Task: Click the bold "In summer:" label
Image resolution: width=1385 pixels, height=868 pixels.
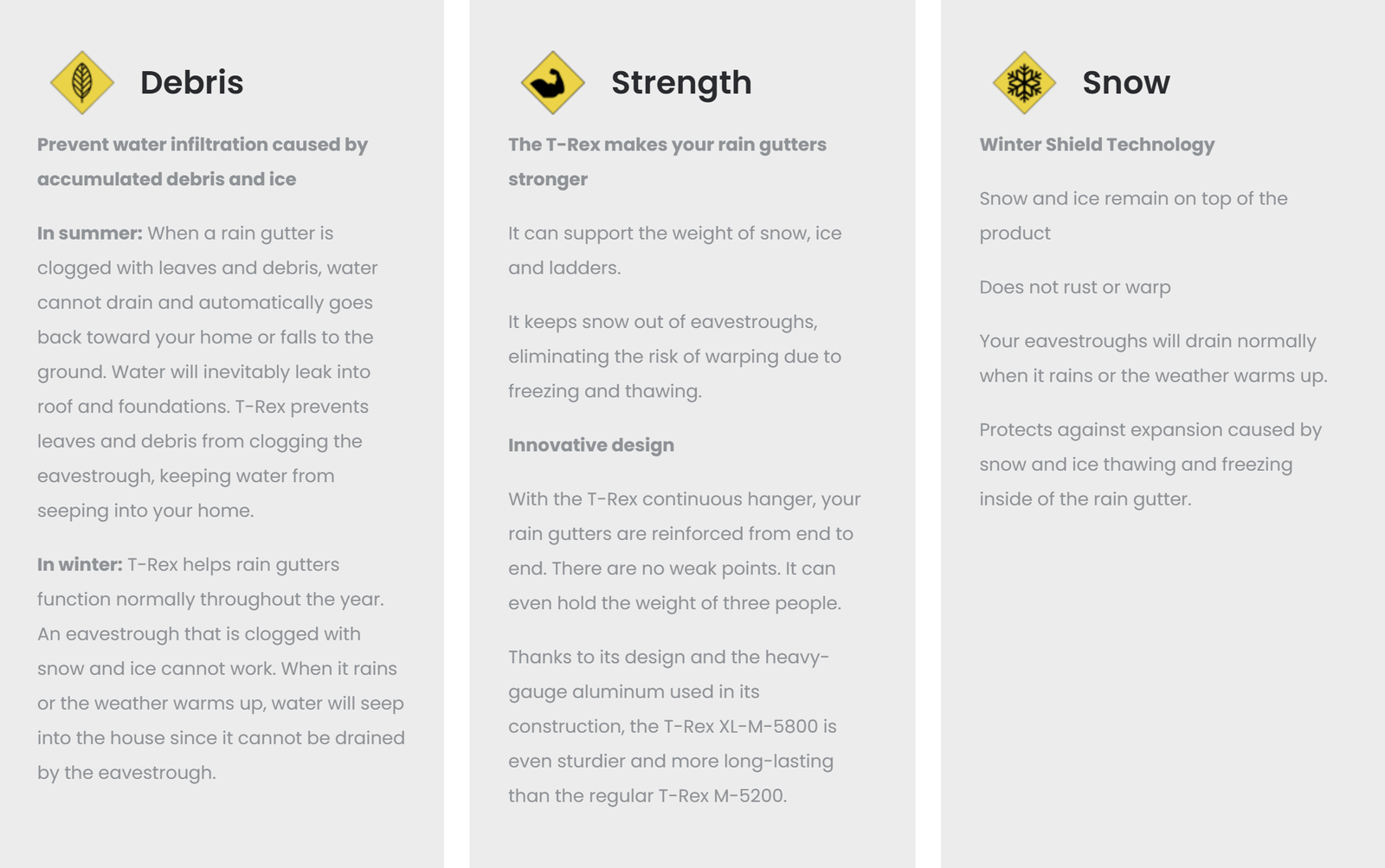Action: (x=89, y=233)
